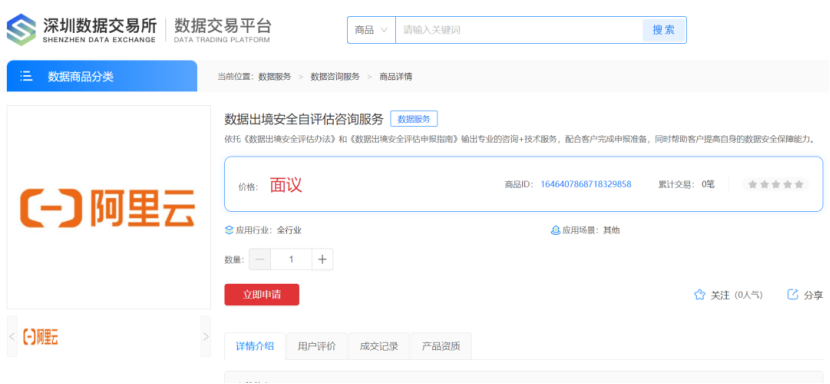Switch to the 成交记录 tab
This screenshot has height=384, width=830.
click(379, 346)
